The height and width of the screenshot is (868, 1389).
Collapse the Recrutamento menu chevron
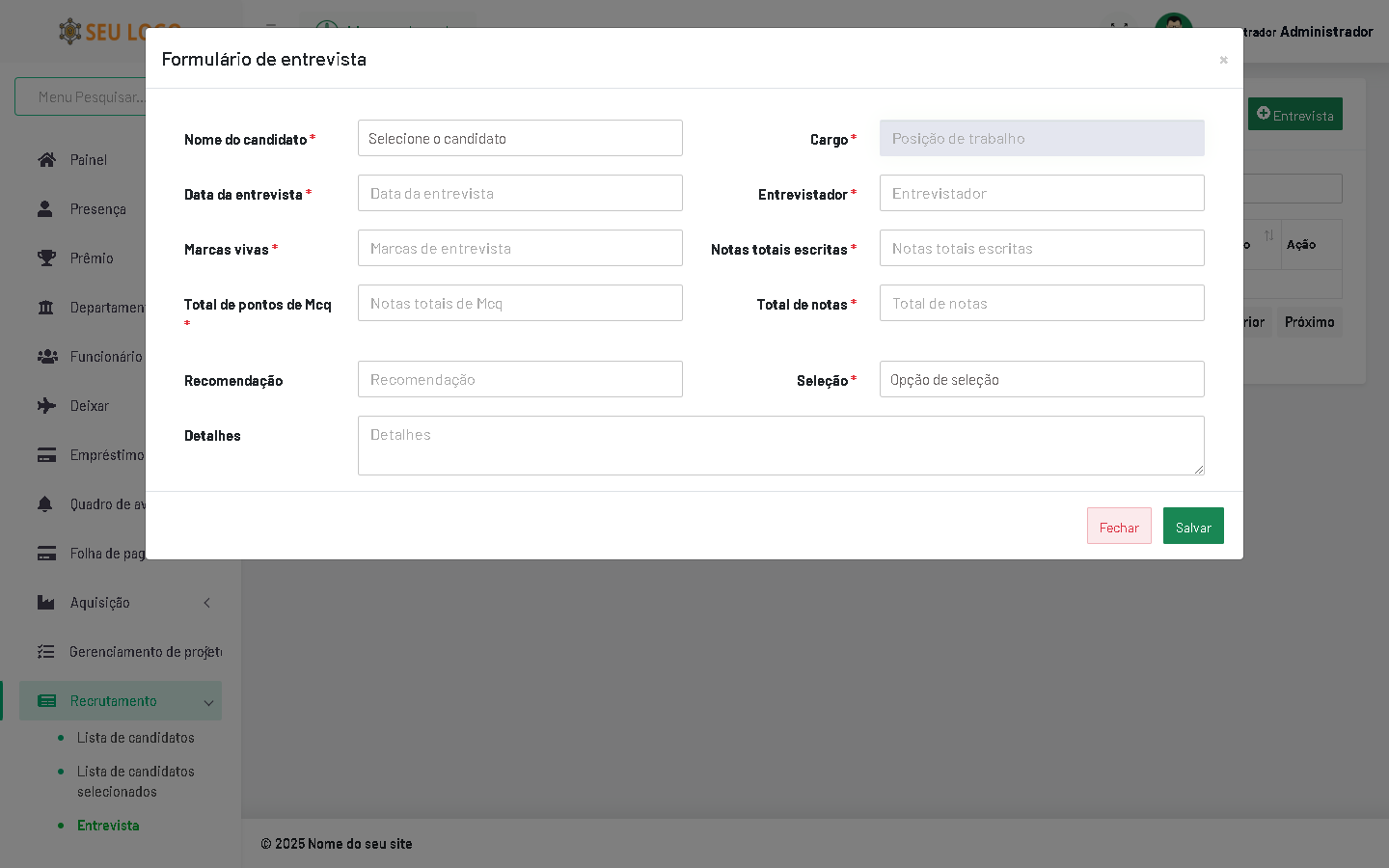(208, 702)
